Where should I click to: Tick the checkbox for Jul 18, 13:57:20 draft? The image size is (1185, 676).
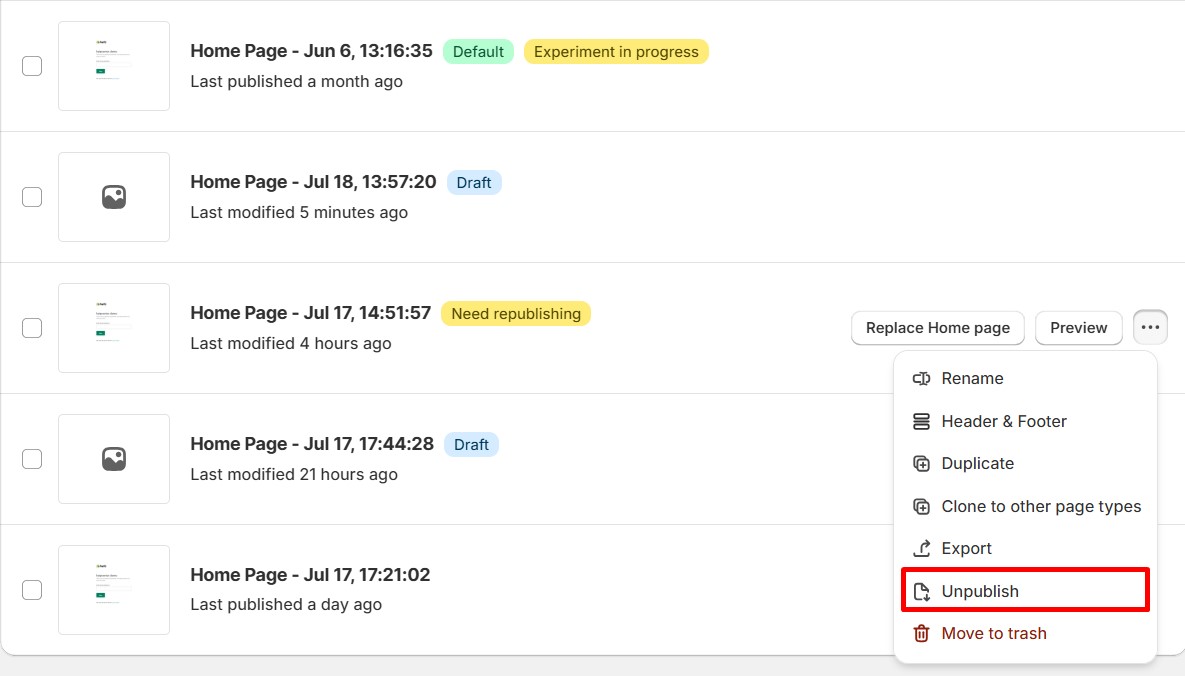click(32, 197)
